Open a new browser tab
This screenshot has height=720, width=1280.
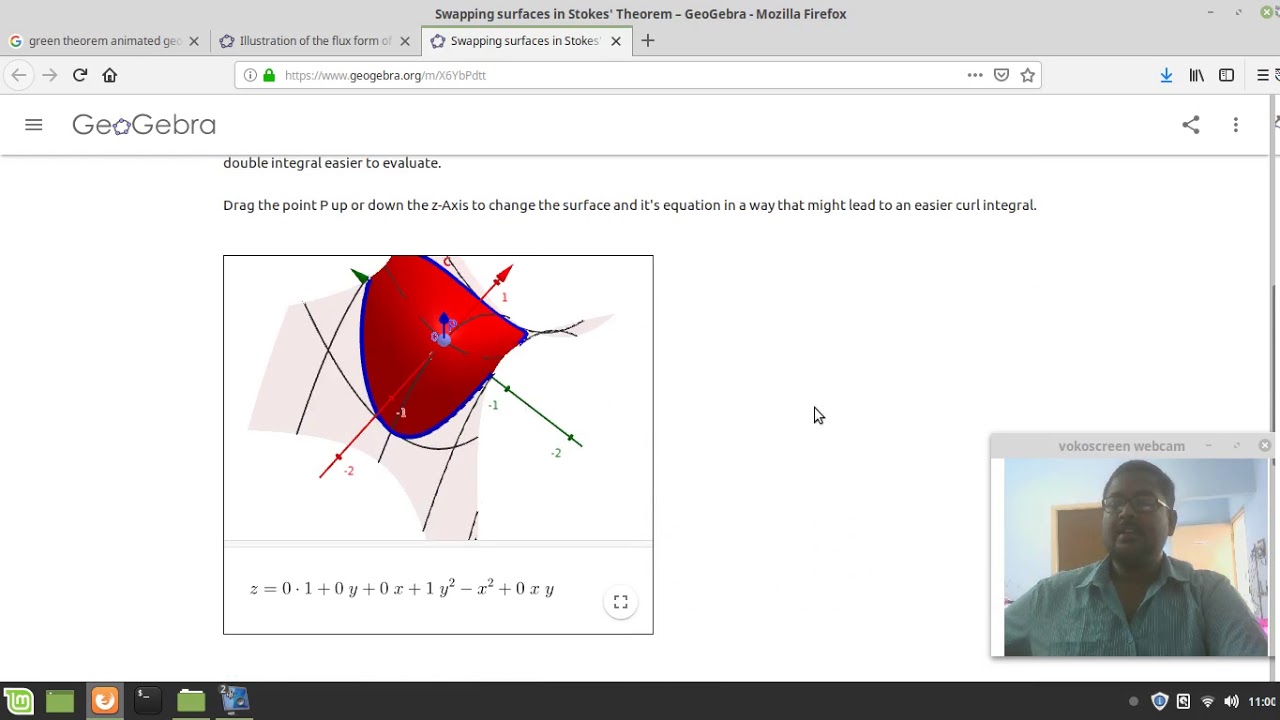pos(648,41)
